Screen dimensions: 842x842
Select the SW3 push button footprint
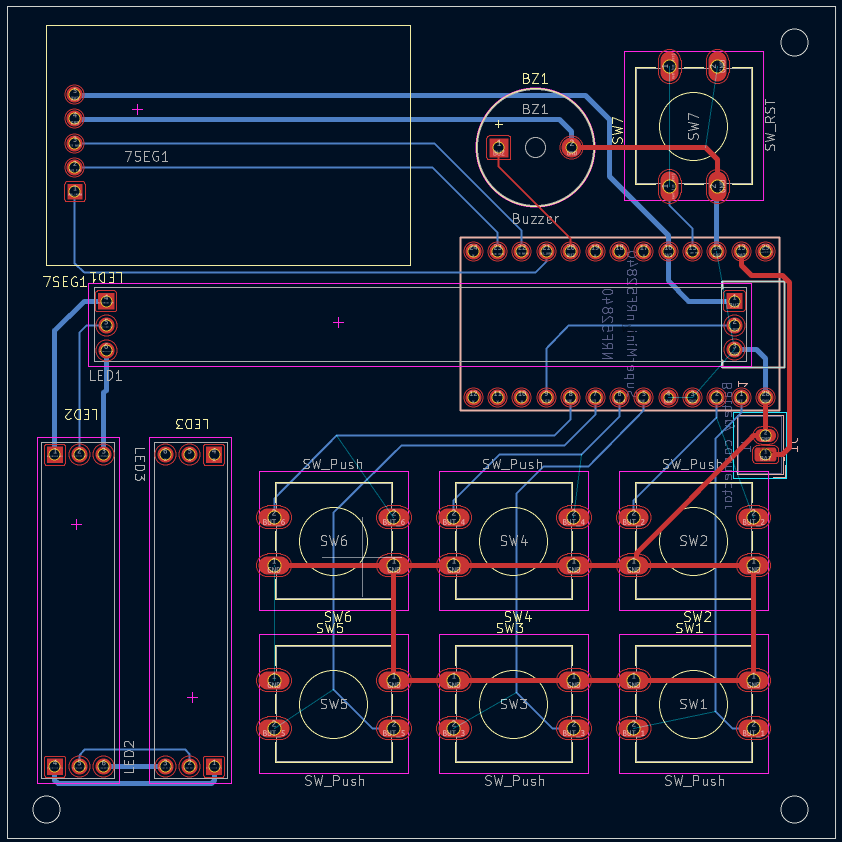[x=513, y=703]
